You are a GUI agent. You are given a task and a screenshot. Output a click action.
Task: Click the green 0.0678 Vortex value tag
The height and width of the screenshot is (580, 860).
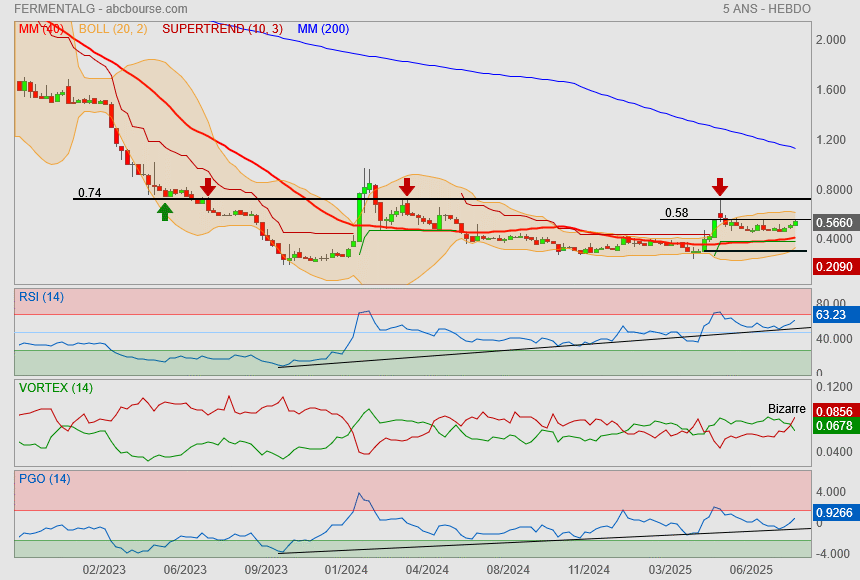tap(834, 426)
